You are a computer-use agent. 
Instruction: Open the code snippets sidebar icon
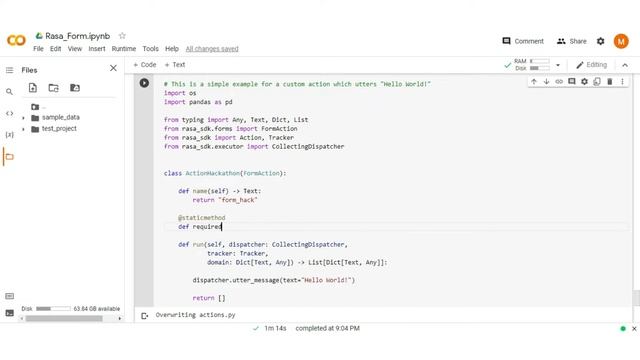click(9, 113)
